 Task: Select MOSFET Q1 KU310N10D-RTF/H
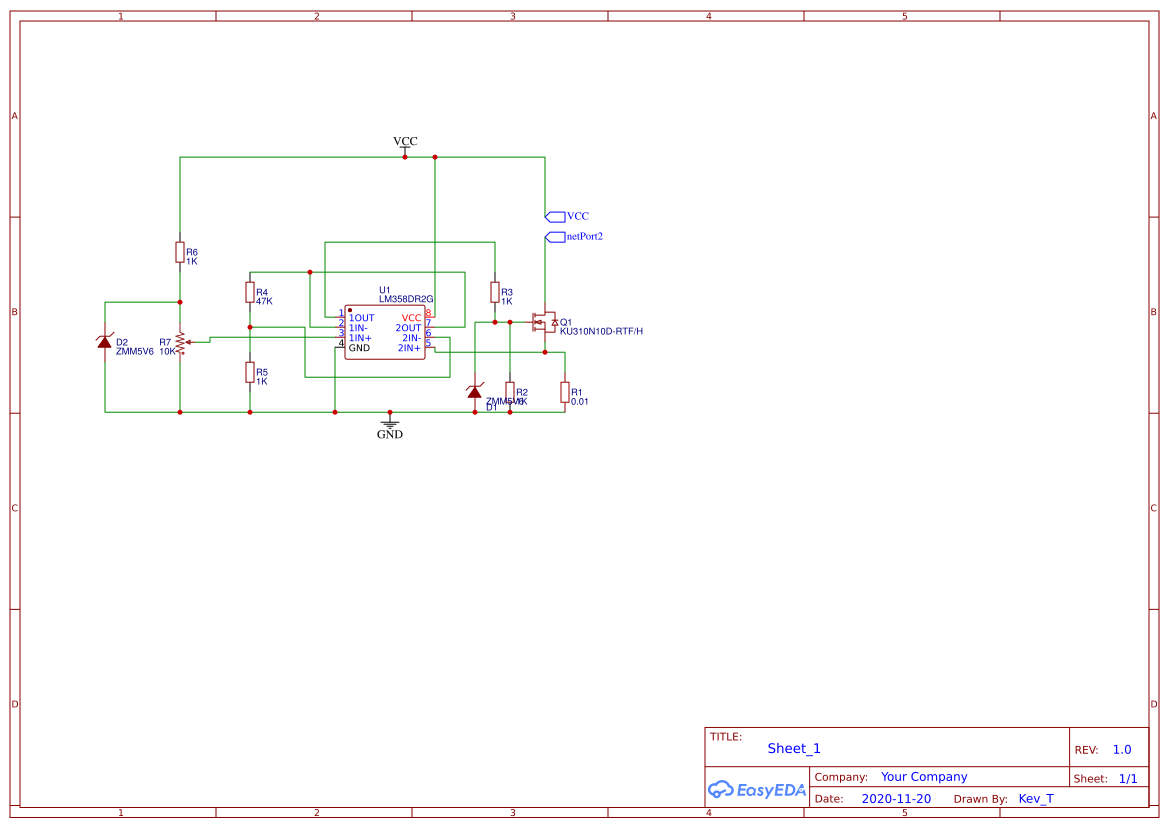coord(545,323)
